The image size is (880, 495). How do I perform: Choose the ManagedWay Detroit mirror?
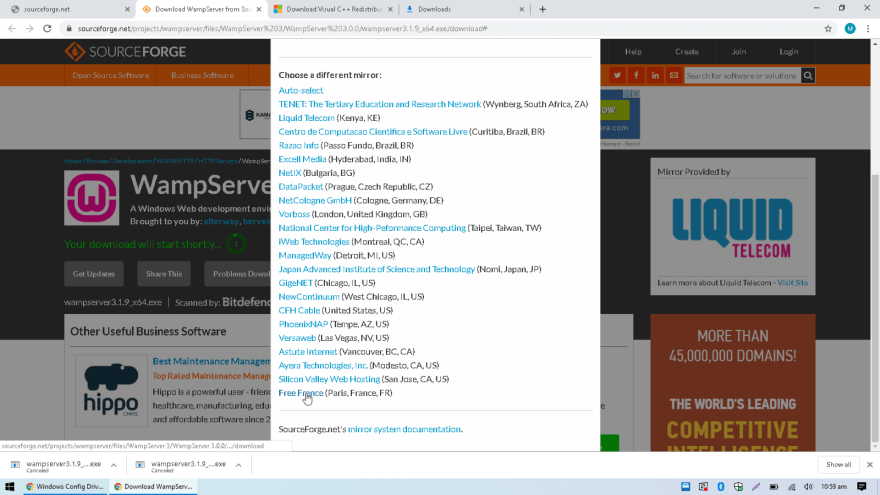(x=305, y=255)
